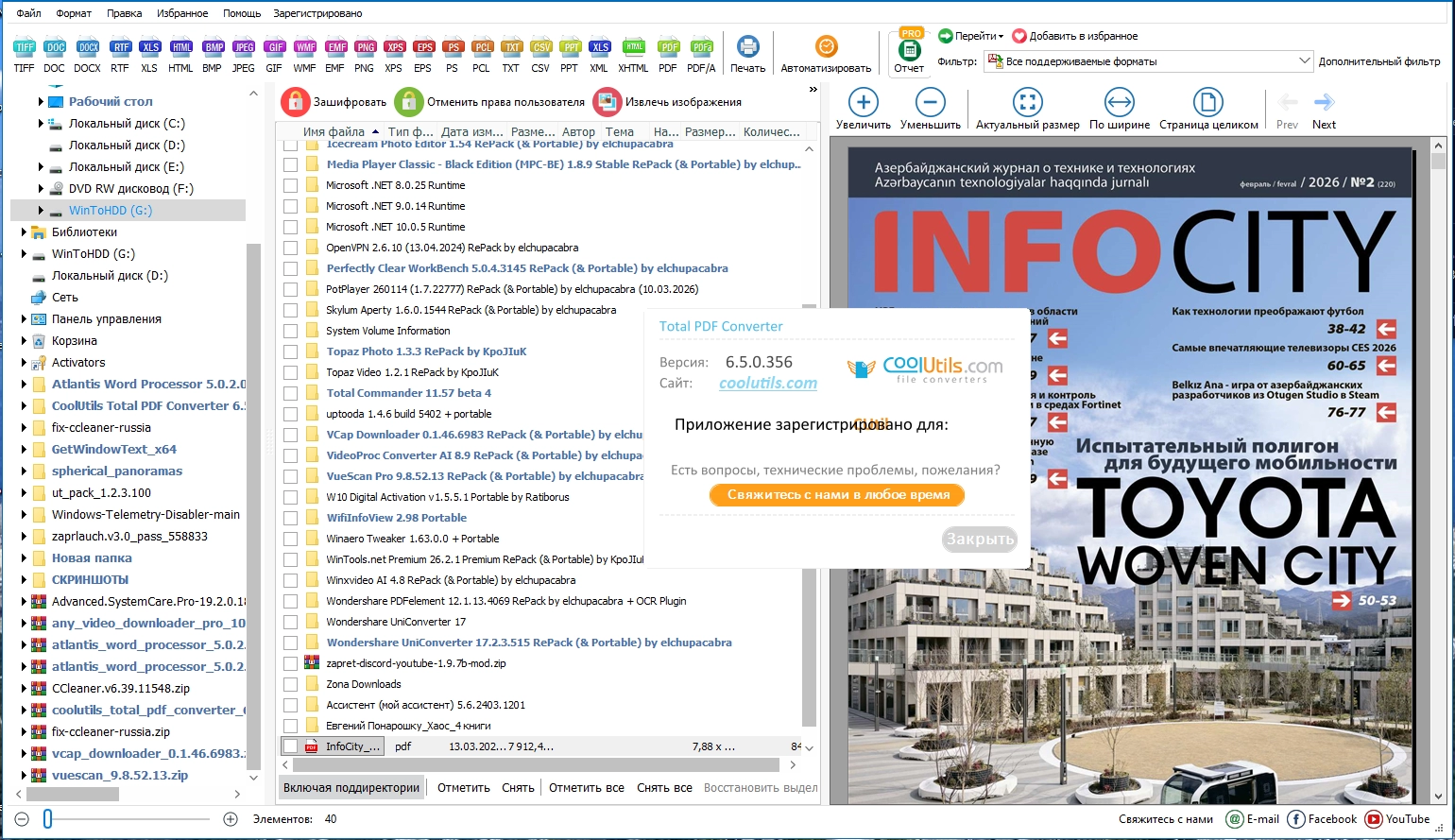Extract images with Извлечь изображения
1455x840 pixels.
pyautogui.click(x=668, y=102)
